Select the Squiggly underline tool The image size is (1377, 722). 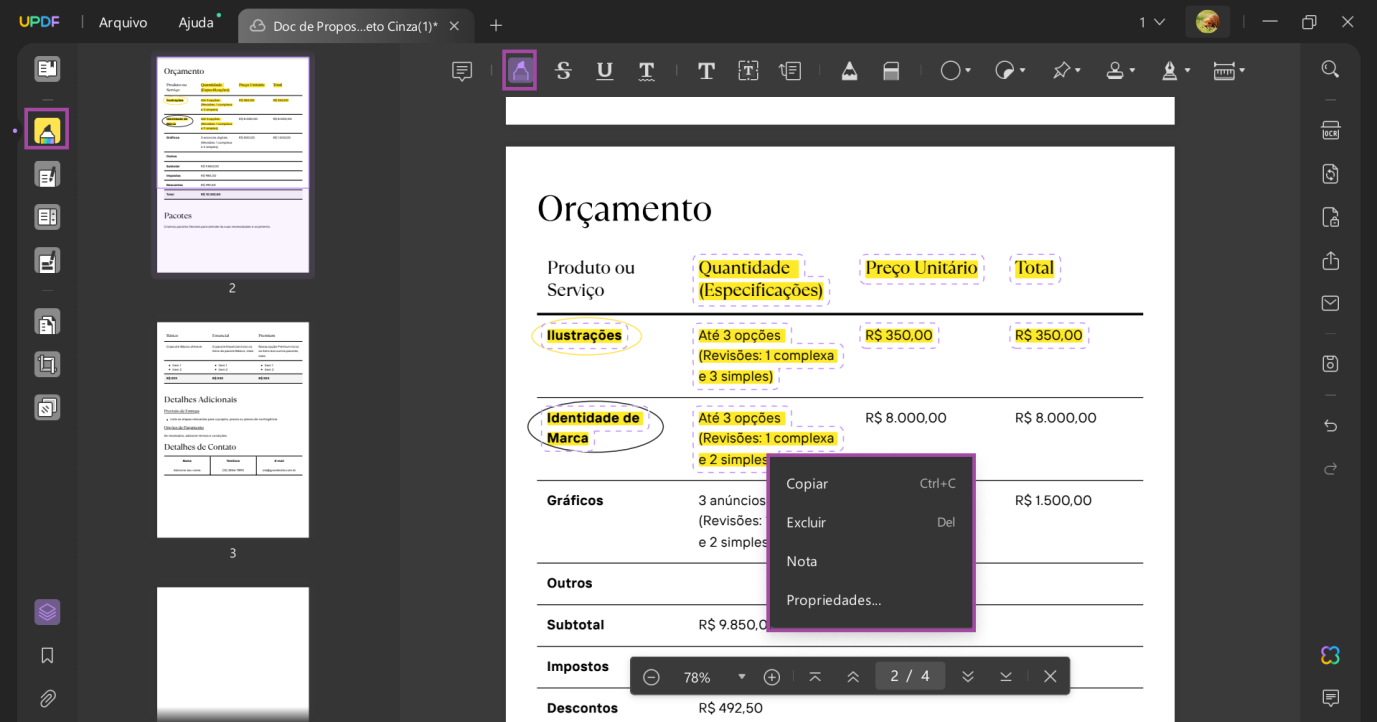pos(647,70)
